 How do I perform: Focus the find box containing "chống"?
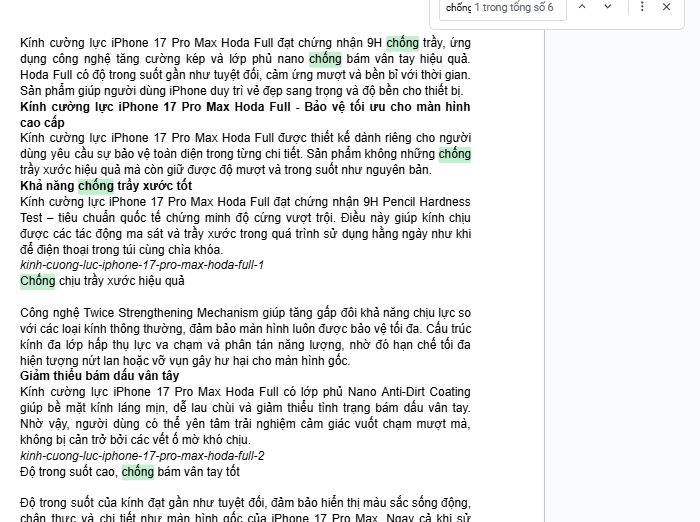click(503, 8)
